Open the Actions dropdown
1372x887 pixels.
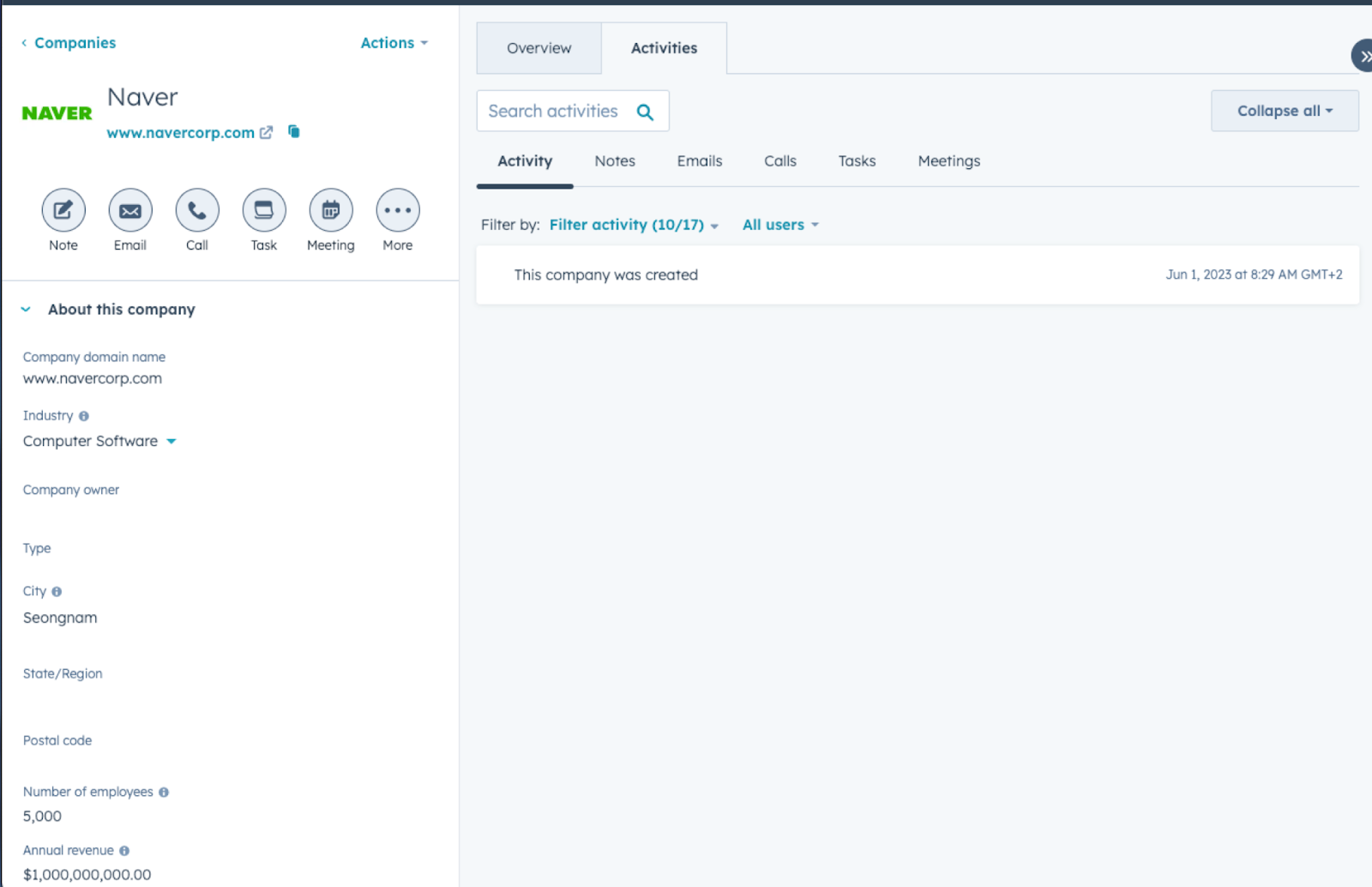[394, 42]
